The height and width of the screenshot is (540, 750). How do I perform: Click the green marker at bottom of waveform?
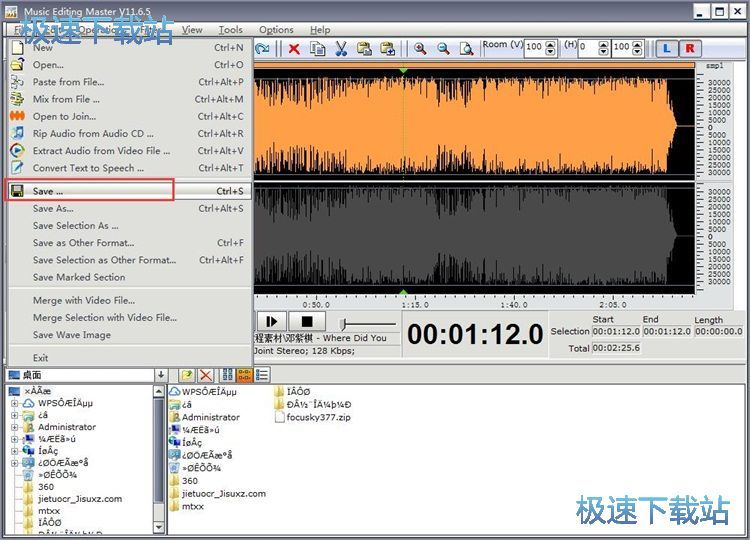click(403, 291)
